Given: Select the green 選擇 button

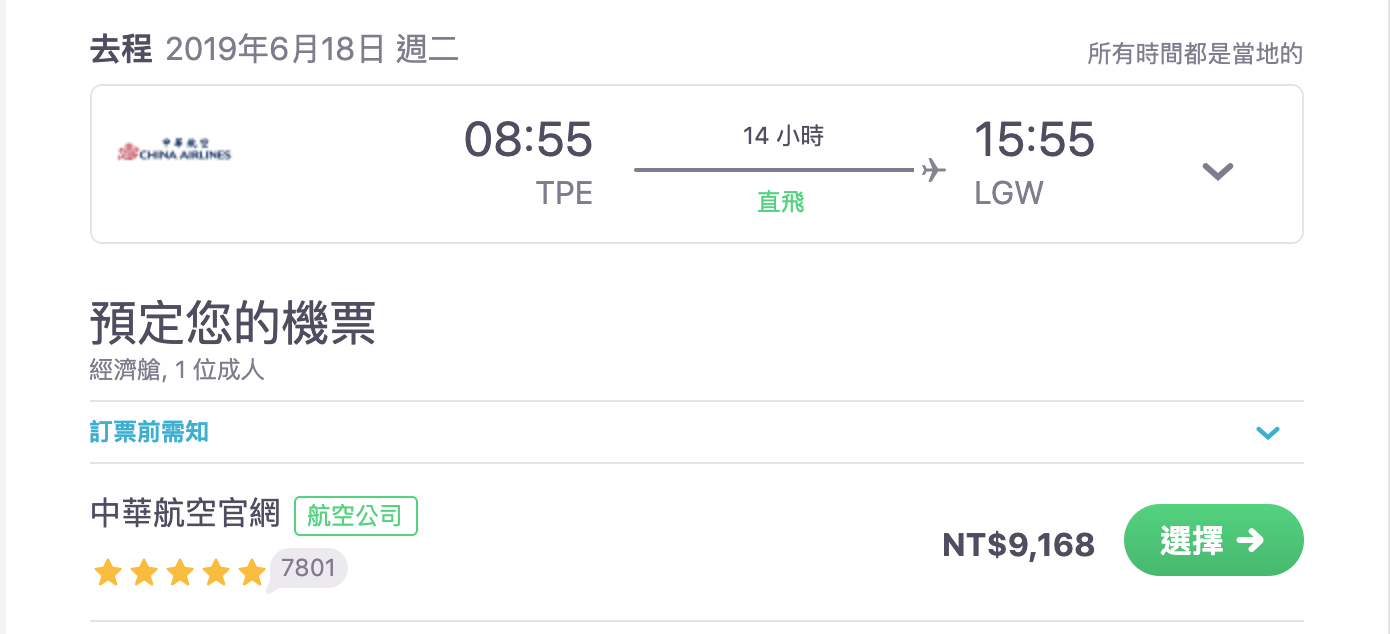Looking at the screenshot, I should 1214,540.
